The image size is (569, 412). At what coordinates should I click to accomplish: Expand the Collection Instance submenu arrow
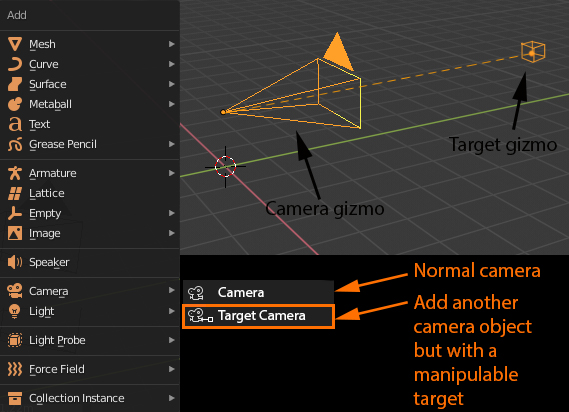(x=172, y=398)
